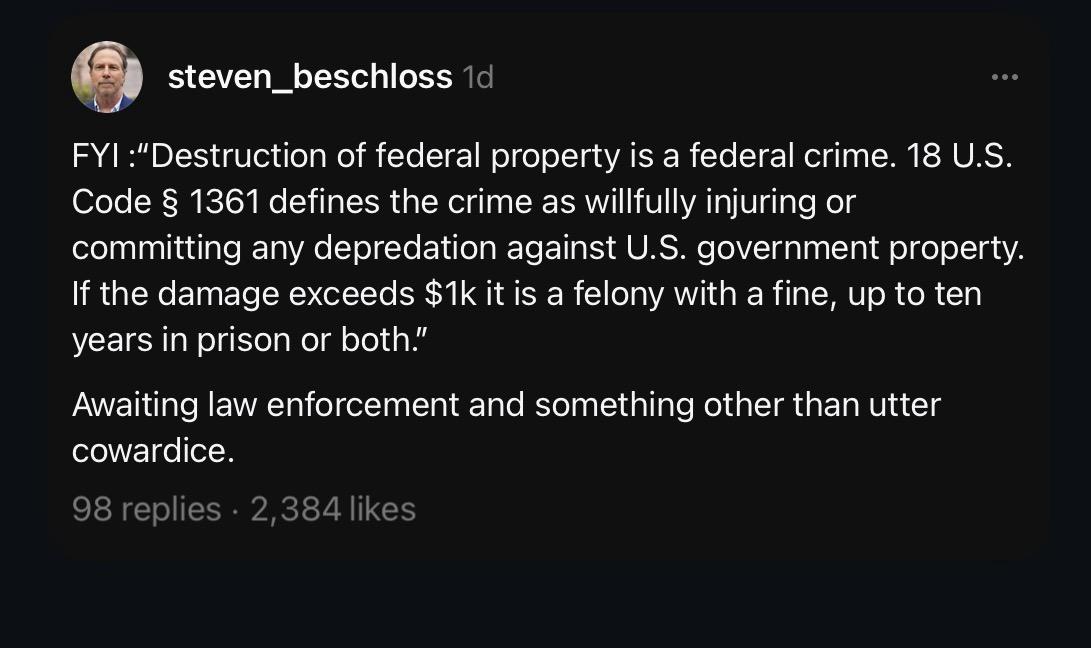
Task: View the 98 replies
Action: pos(146,510)
